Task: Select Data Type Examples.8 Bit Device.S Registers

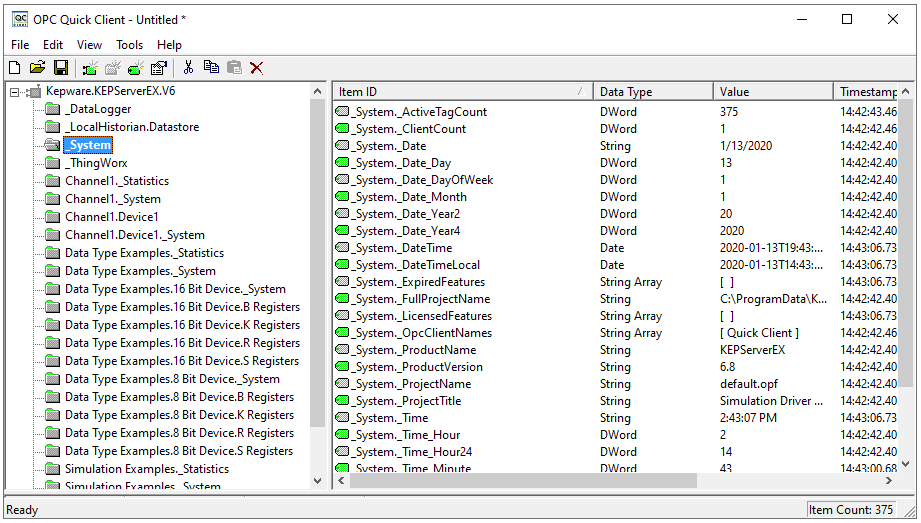Action: 179,451
